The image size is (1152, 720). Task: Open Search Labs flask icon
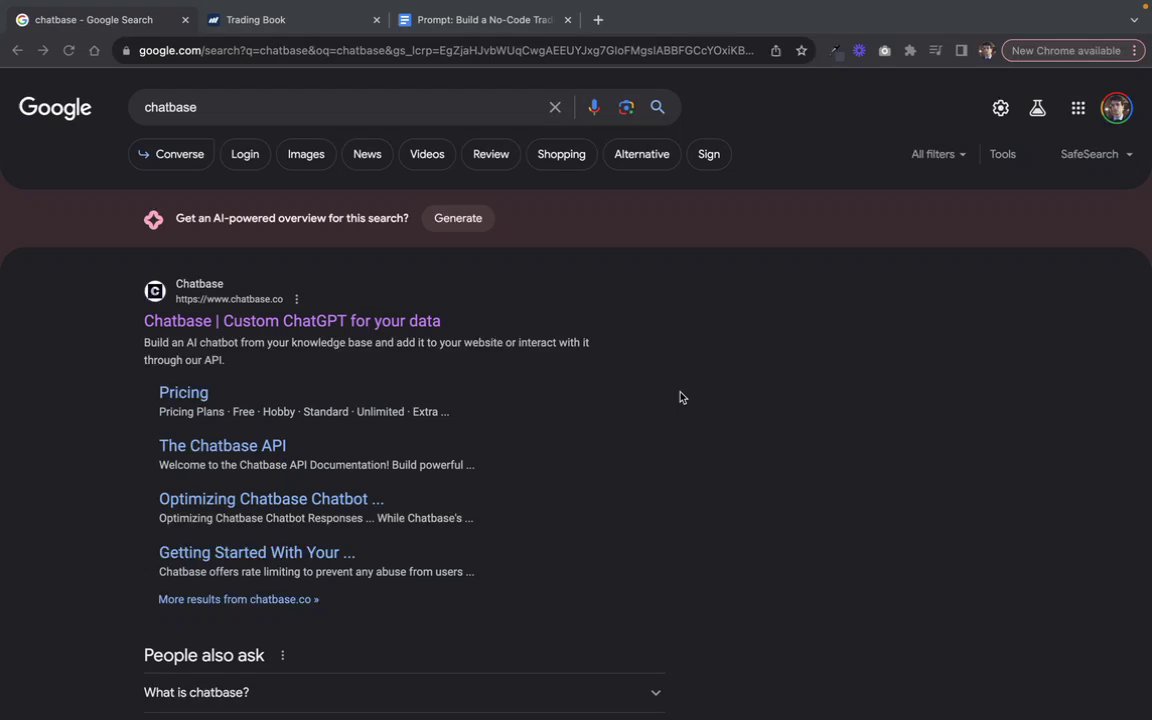1037,108
